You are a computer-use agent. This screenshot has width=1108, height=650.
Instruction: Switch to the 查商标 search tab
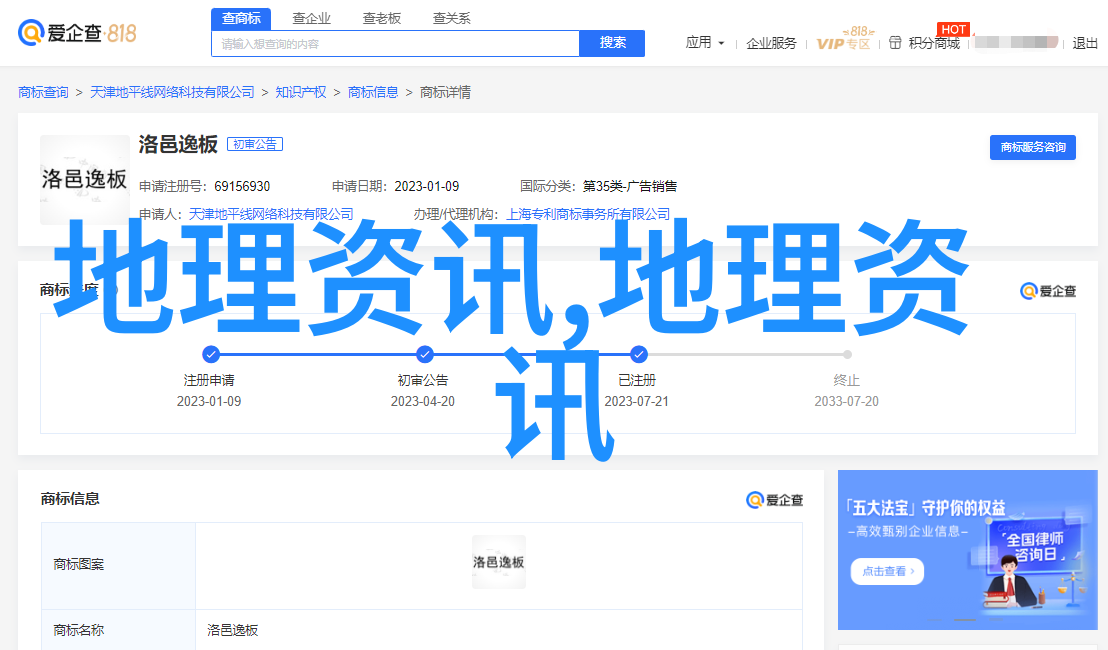coord(241,18)
